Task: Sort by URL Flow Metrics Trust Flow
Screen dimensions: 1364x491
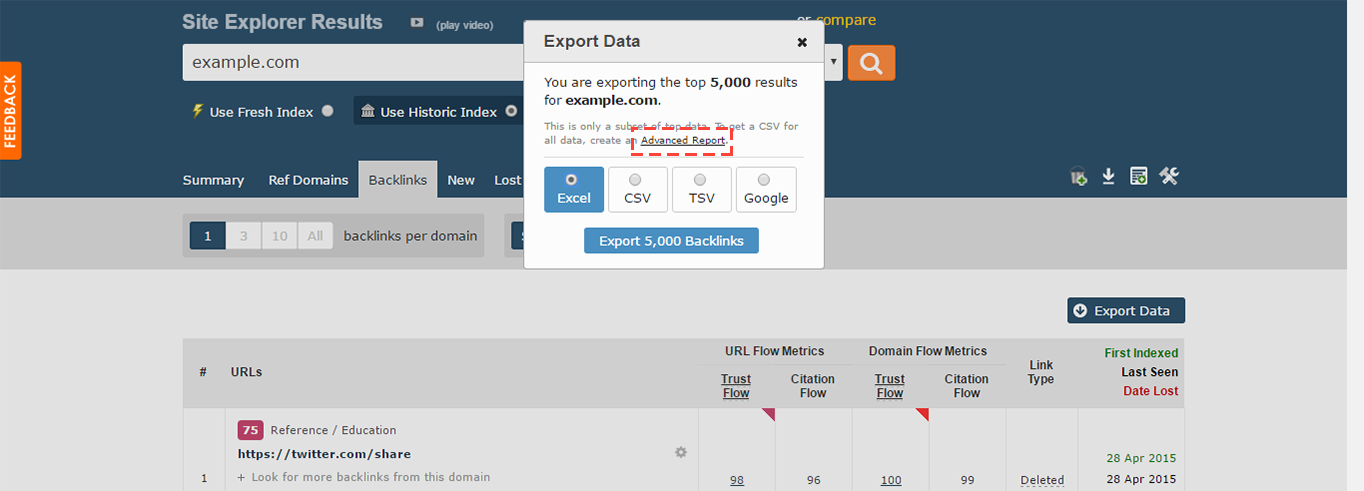Action: tap(736, 386)
